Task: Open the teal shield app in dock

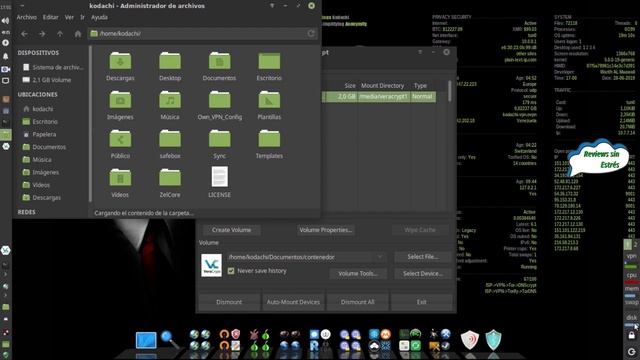Action: coord(493,340)
